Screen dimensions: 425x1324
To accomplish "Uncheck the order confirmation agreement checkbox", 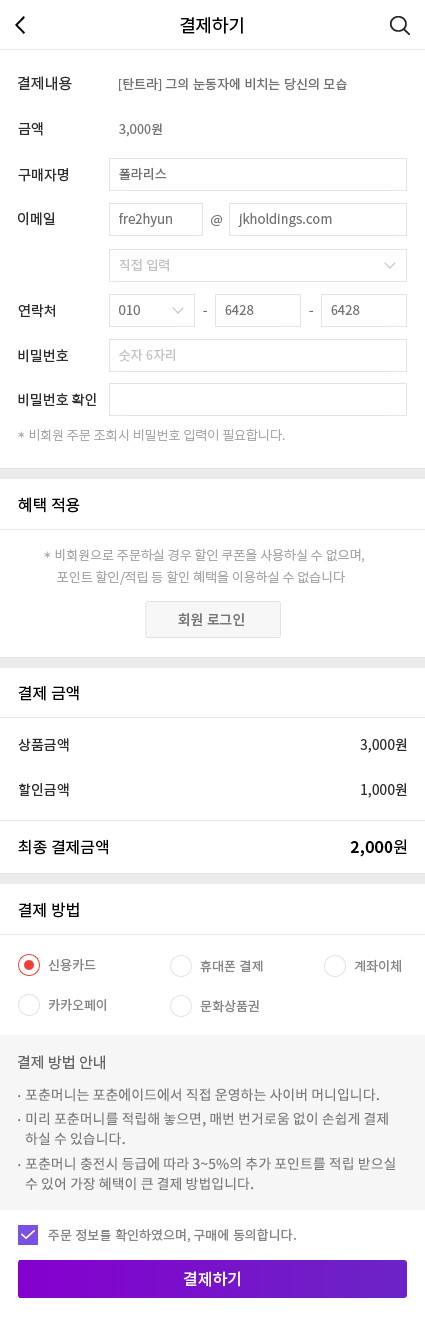I will 28,1235.
